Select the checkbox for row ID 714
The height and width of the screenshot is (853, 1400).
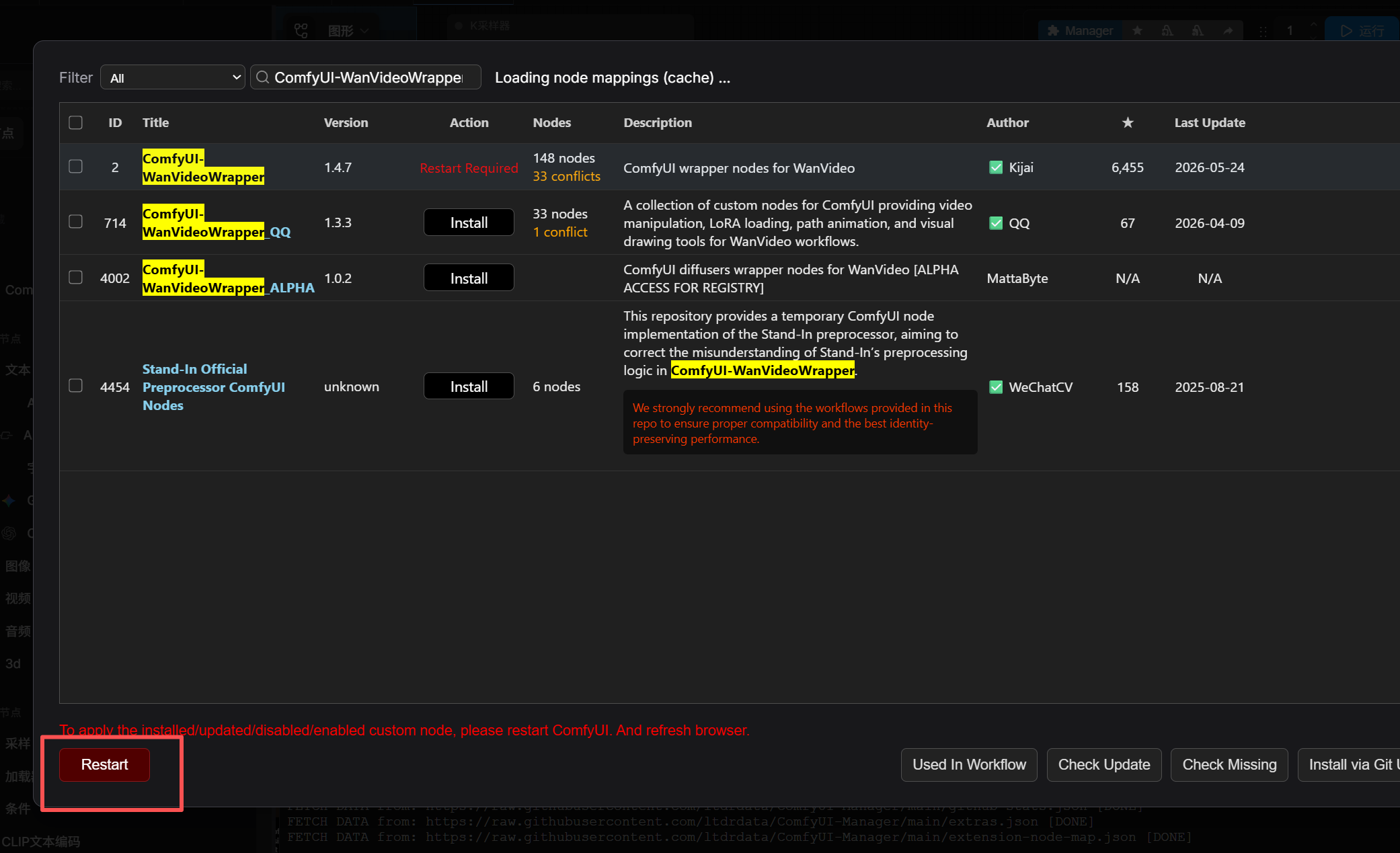pos(75,222)
